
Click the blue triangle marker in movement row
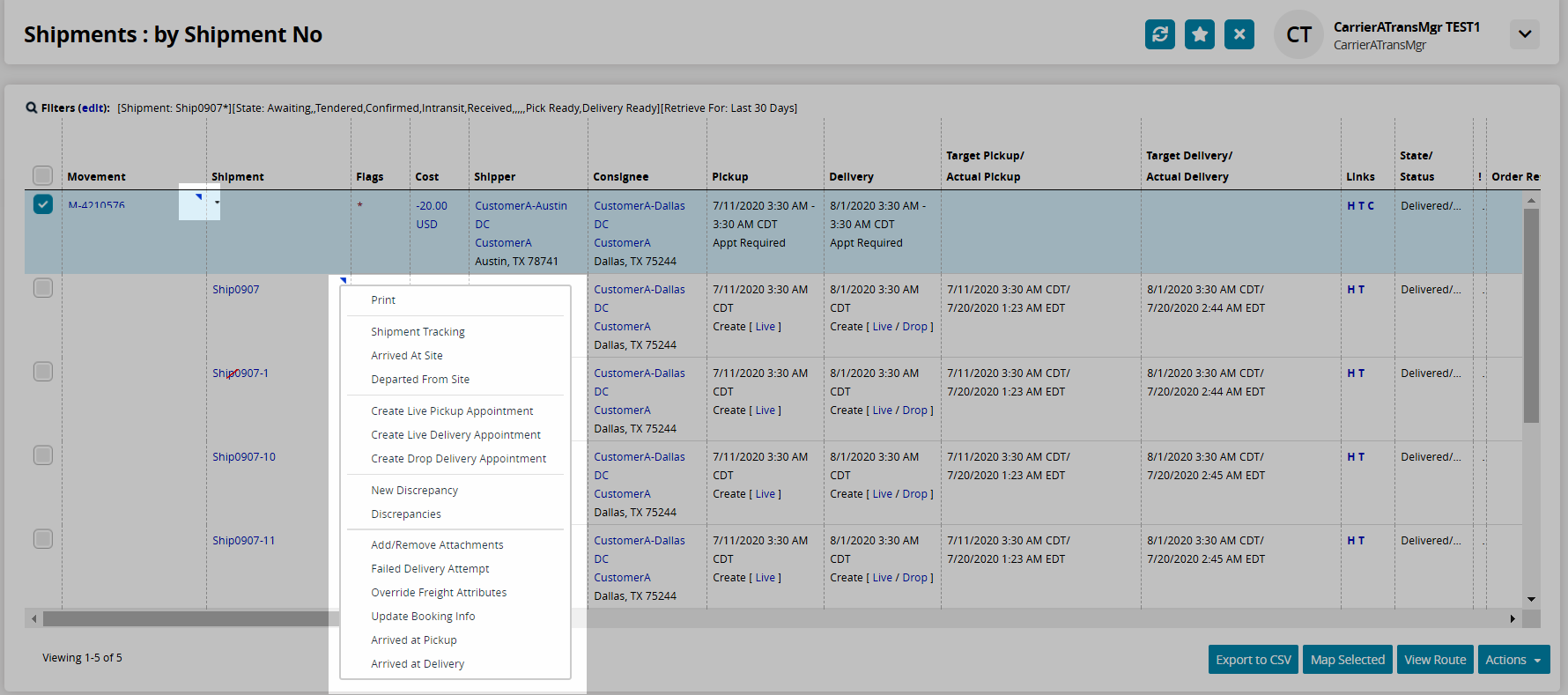point(198,197)
